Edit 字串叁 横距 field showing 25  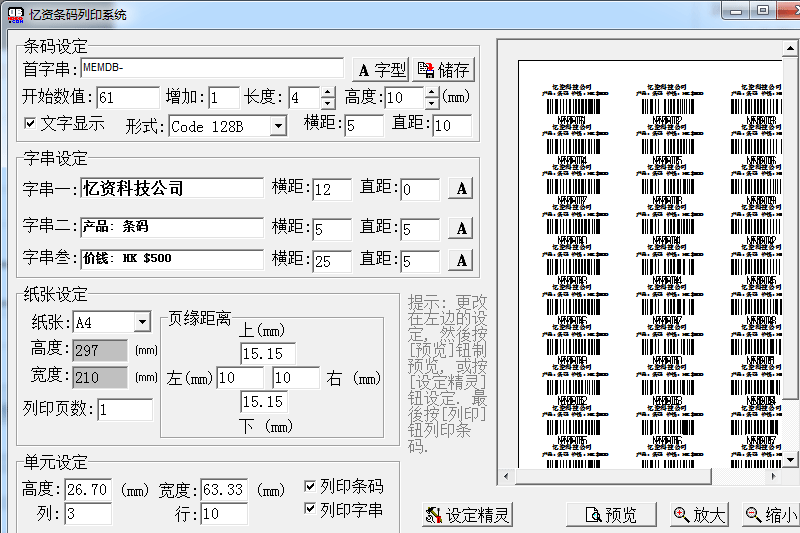pyautogui.click(x=332, y=262)
